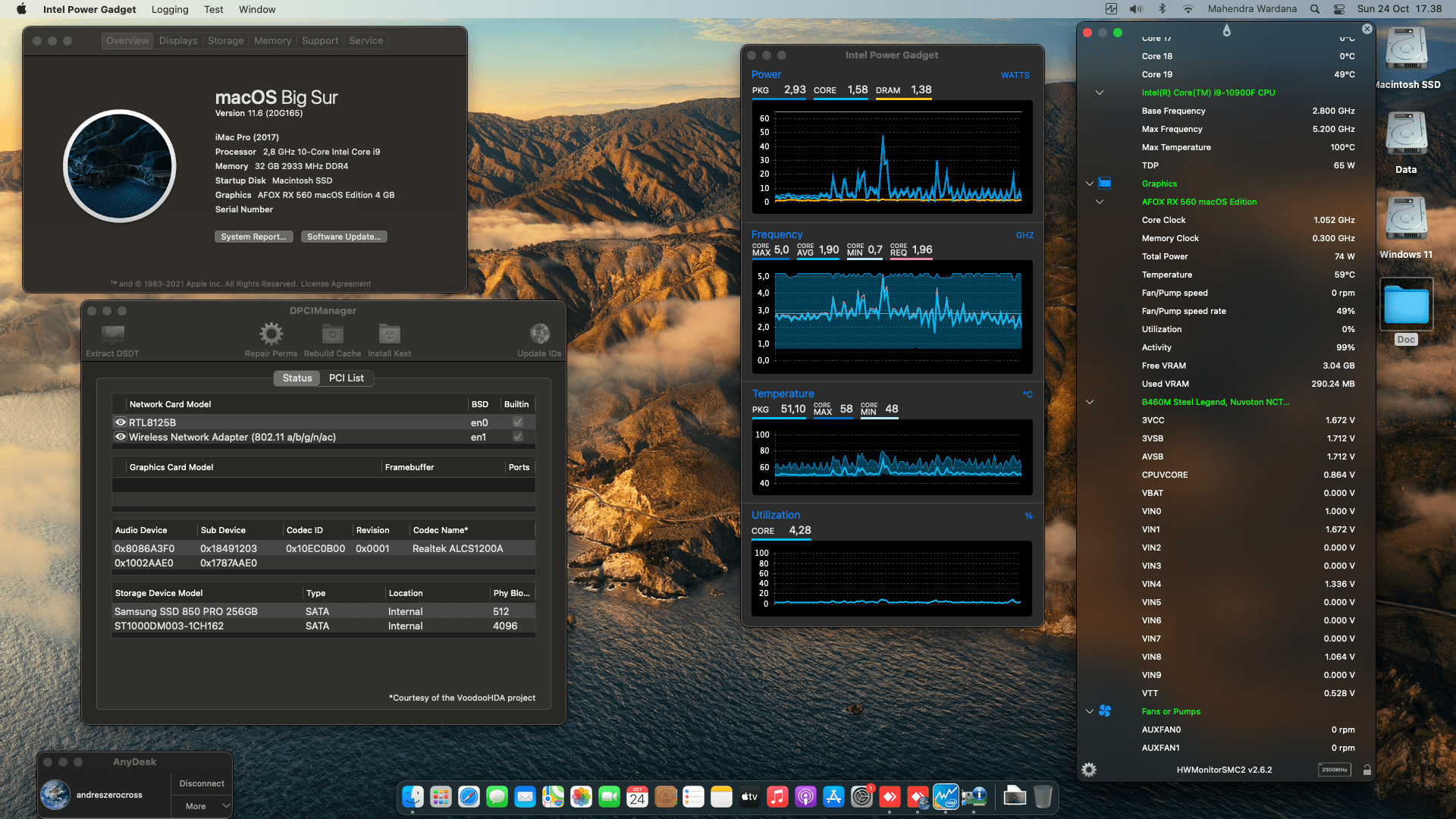This screenshot has height=819, width=1456.
Task: Click Bluetooth icon in menu bar
Action: click(x=1162, y=9)
